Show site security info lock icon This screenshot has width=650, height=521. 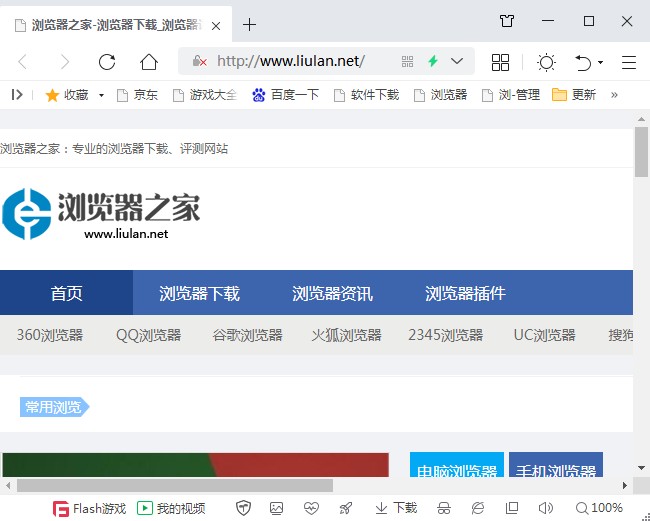point(199,61)
